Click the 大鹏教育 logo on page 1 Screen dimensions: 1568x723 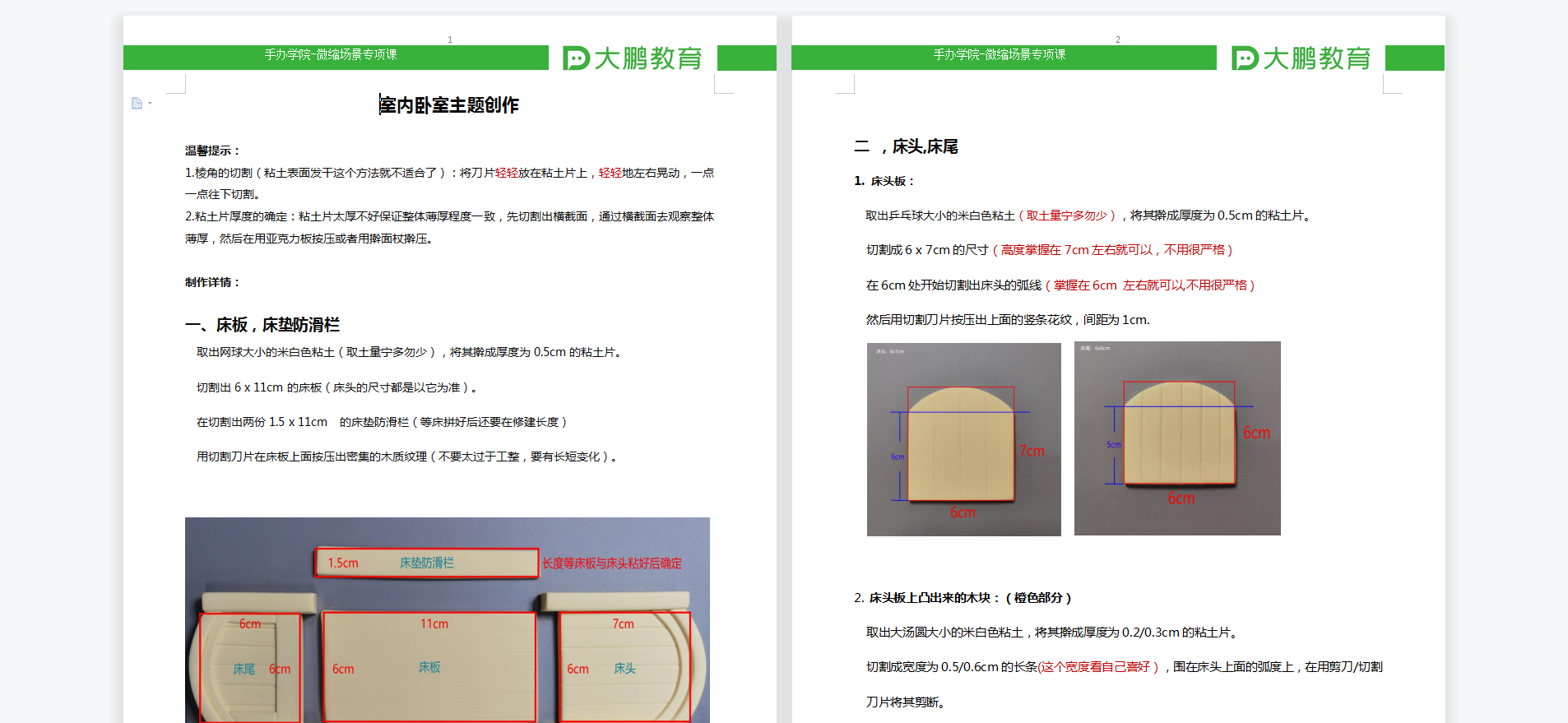tap(633, 58)
